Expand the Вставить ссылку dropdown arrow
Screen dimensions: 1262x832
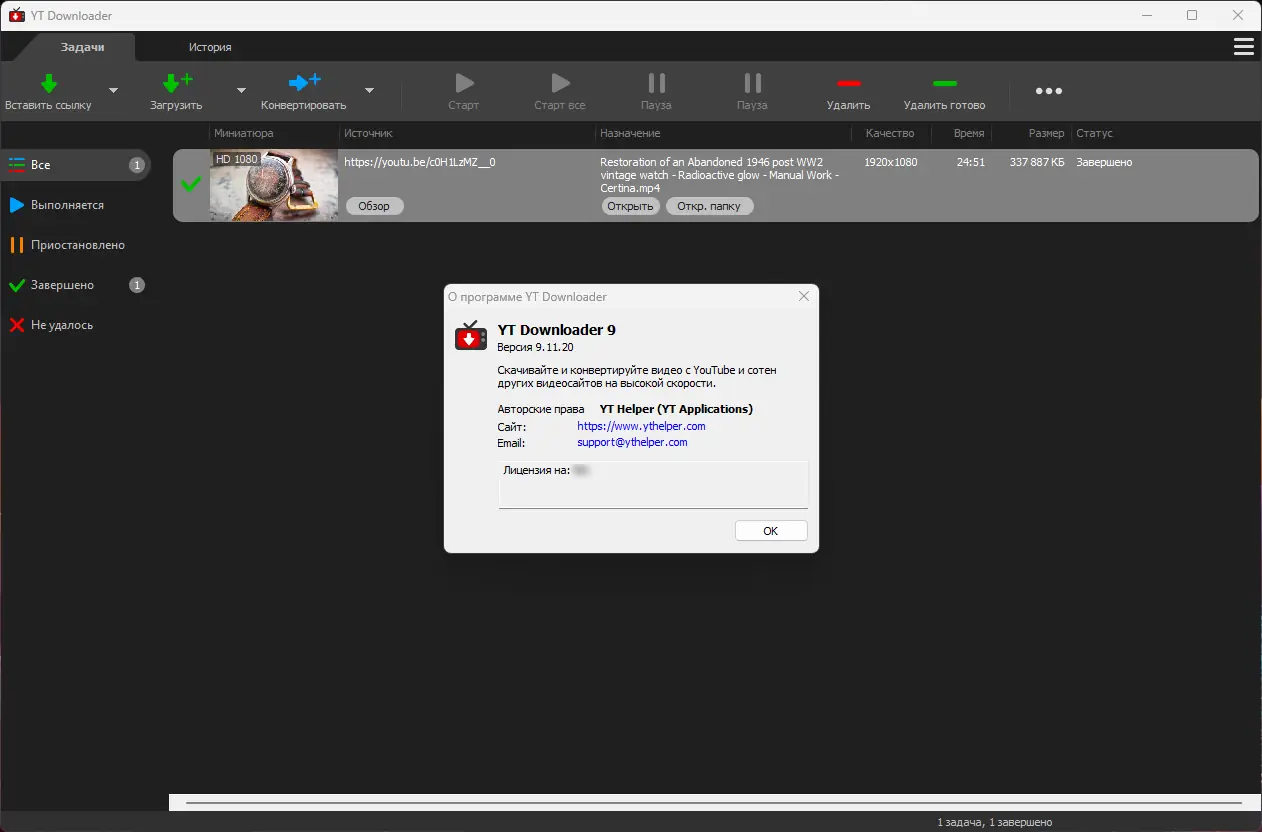click(x=113, y=90)
